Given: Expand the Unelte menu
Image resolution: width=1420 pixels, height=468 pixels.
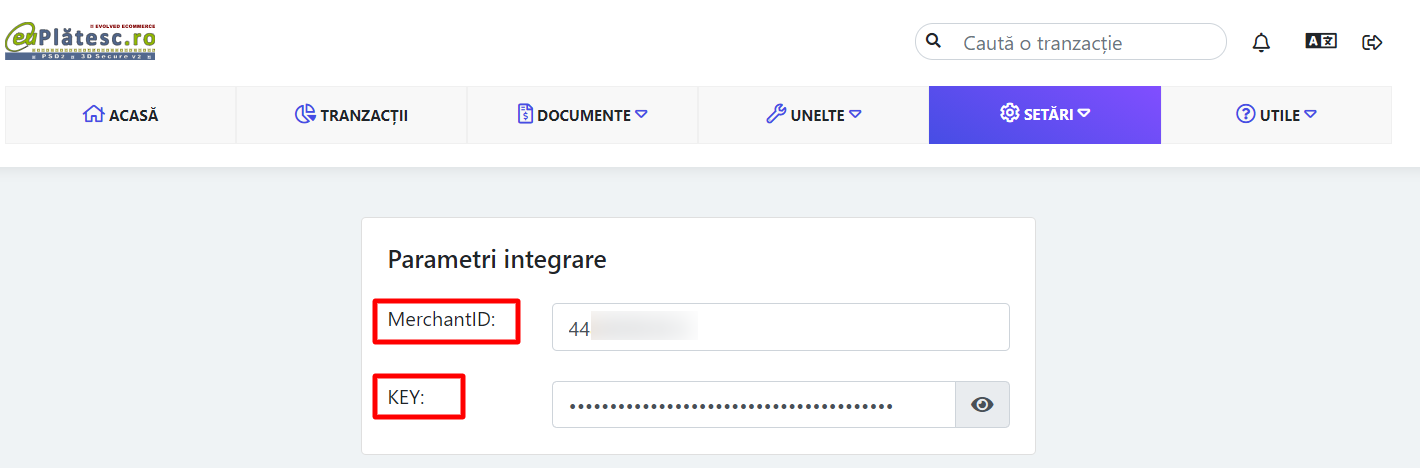Looking at the screenshot, I should (813, 115).
